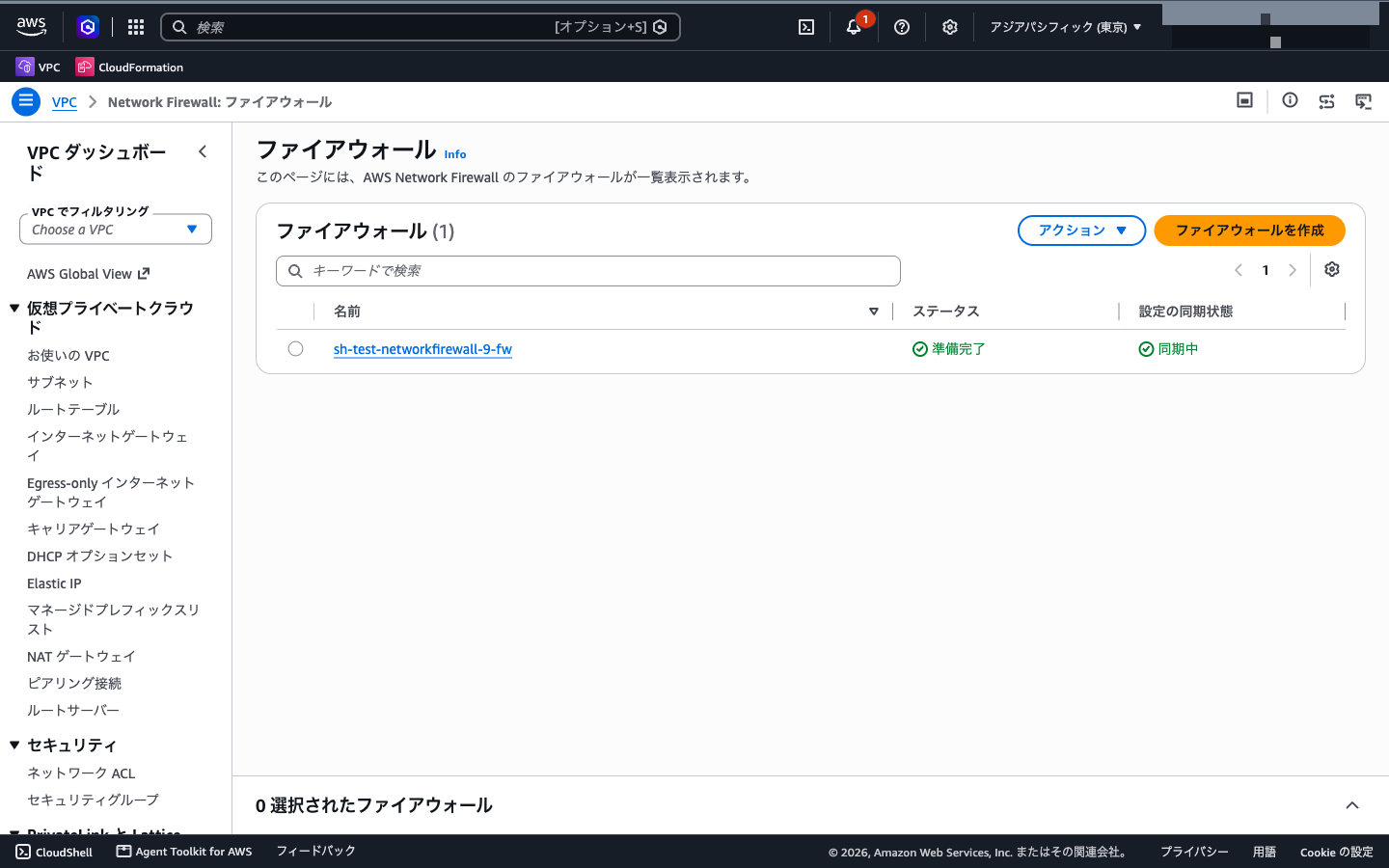Open the アジアパシフィック (東京) region selector
Screen dimensions: 1389x868
[x=1066, y=27]
